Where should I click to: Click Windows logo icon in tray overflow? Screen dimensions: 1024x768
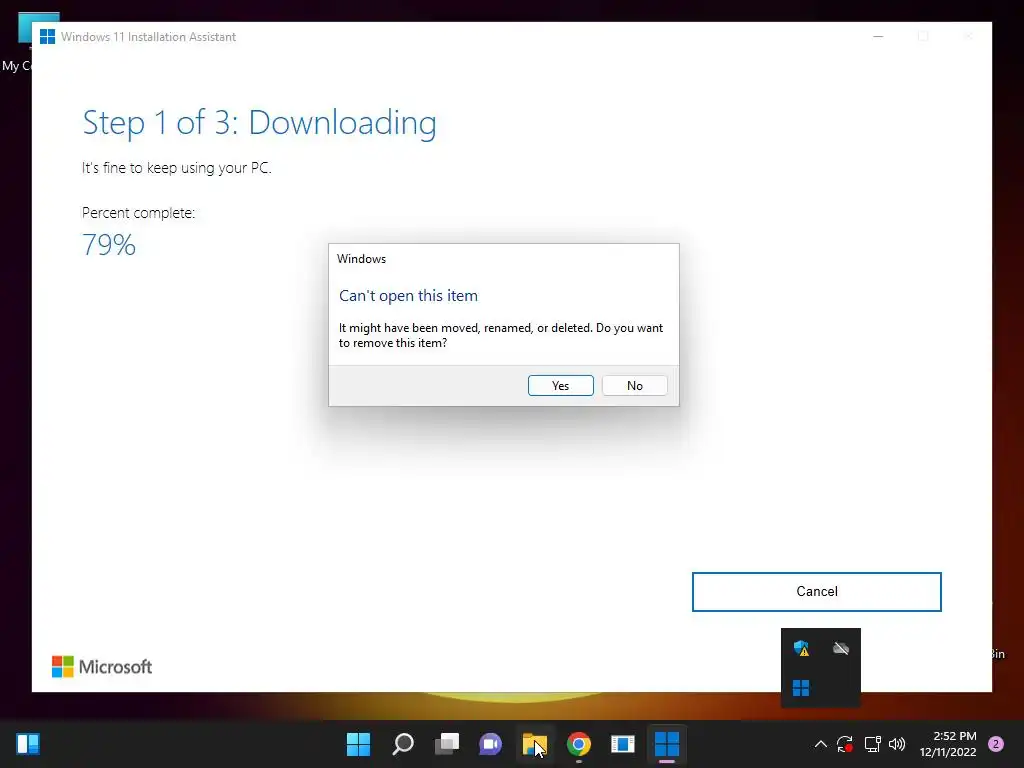(801, 688)
